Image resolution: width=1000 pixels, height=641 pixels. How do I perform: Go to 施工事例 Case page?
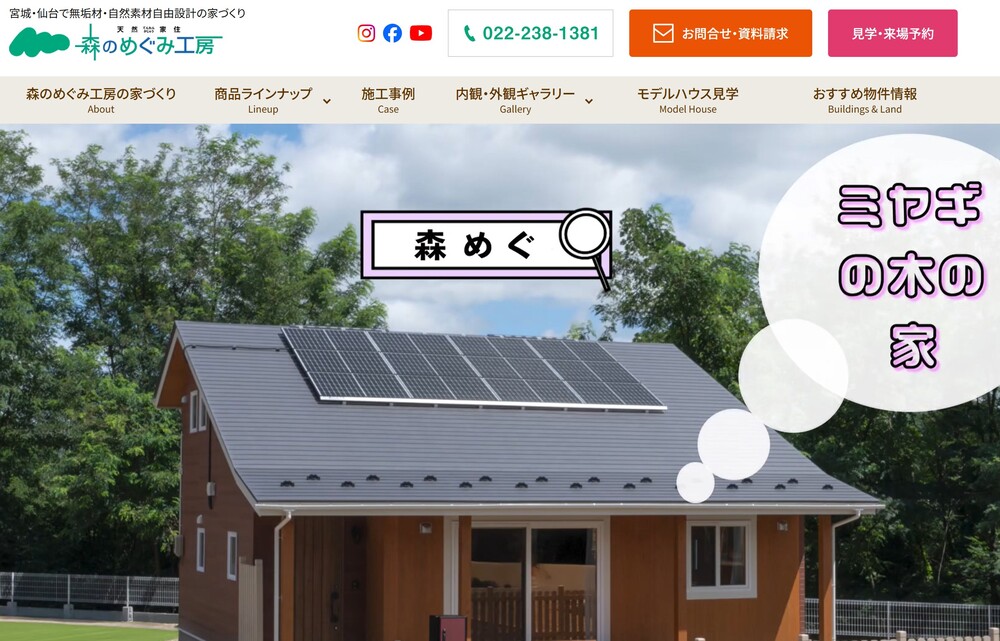[388, 100]
